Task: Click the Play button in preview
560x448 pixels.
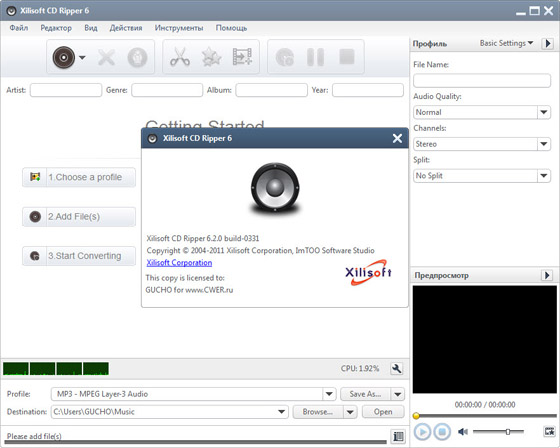Action: tap(422, 432)
